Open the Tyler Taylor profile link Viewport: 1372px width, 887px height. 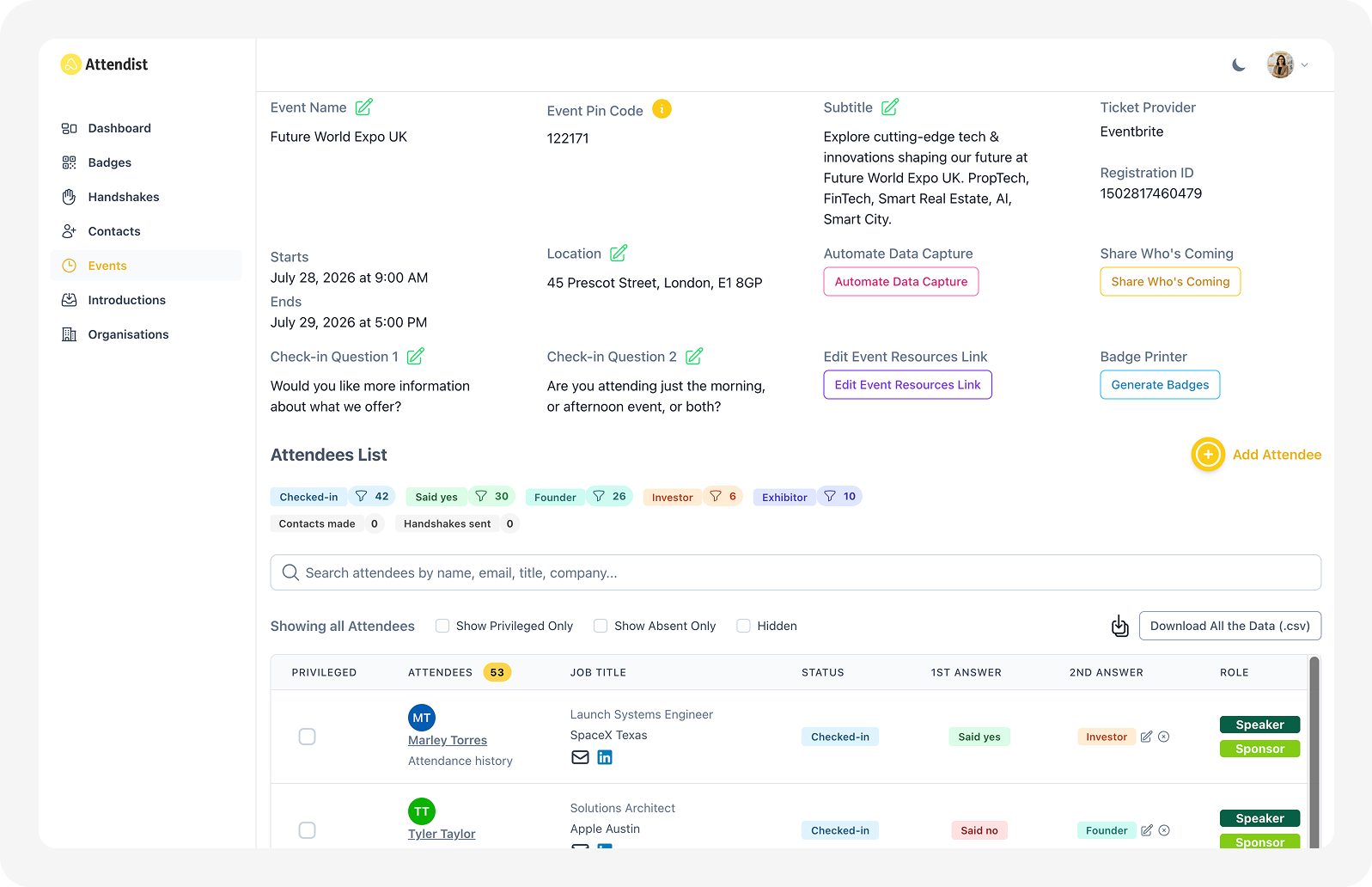[442, 834]
